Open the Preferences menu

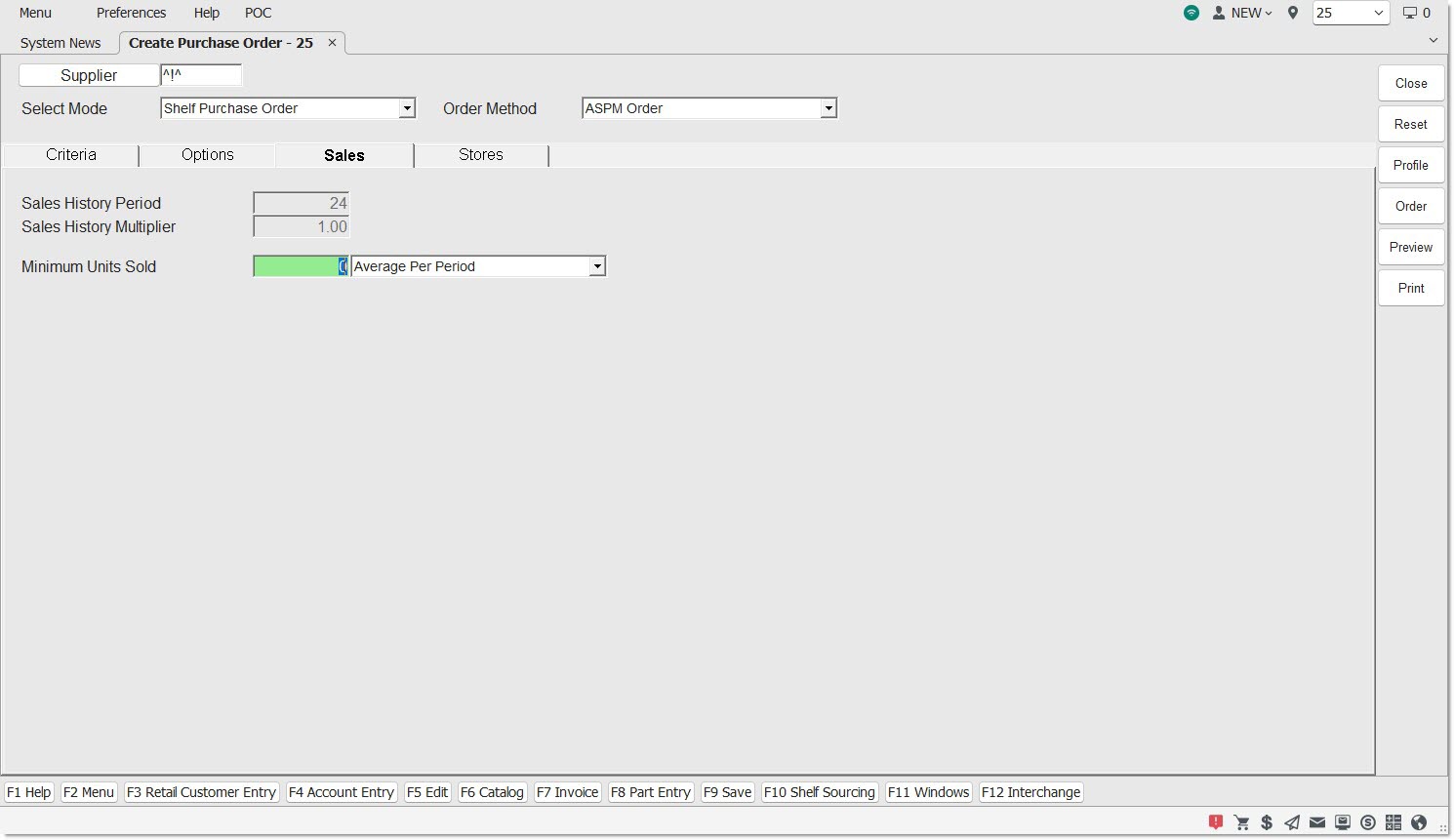pos(131,13)
